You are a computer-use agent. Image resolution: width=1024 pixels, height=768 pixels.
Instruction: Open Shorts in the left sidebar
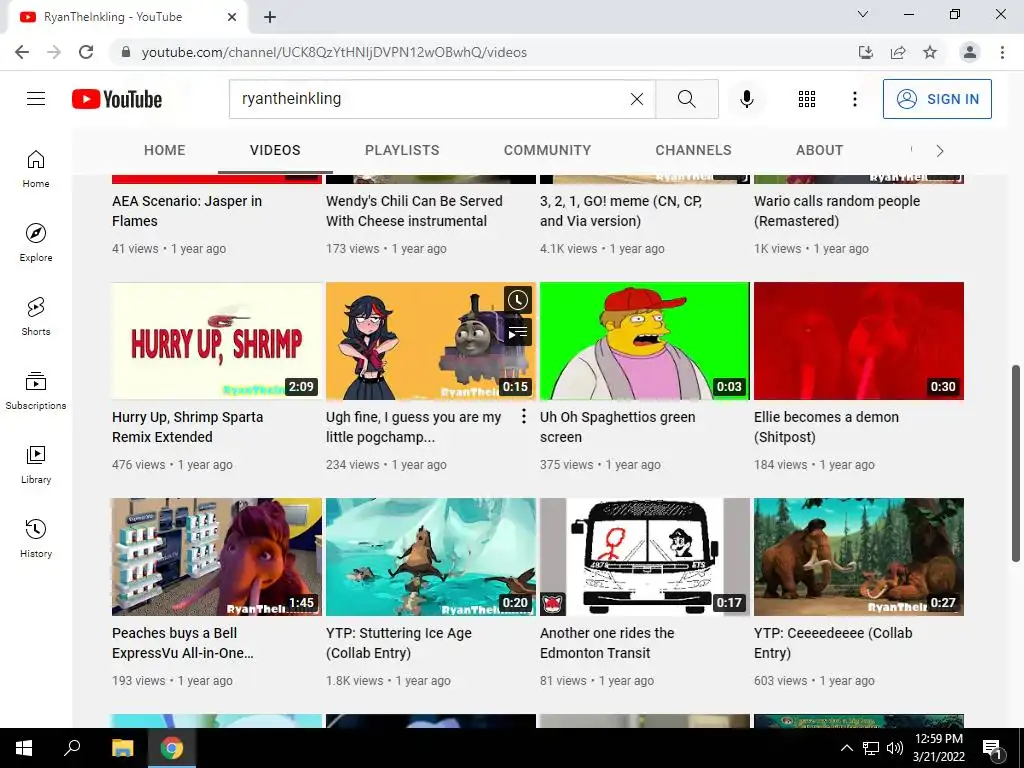[x=36, y=316]
